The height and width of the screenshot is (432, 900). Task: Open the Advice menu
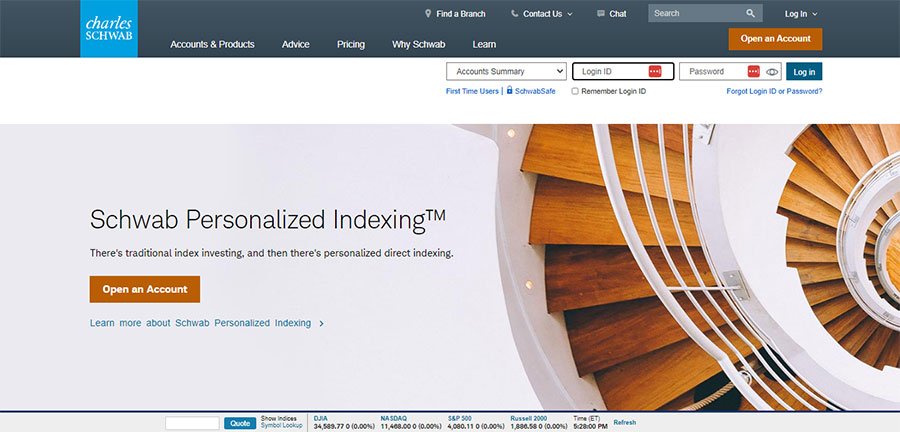point(296,44)
